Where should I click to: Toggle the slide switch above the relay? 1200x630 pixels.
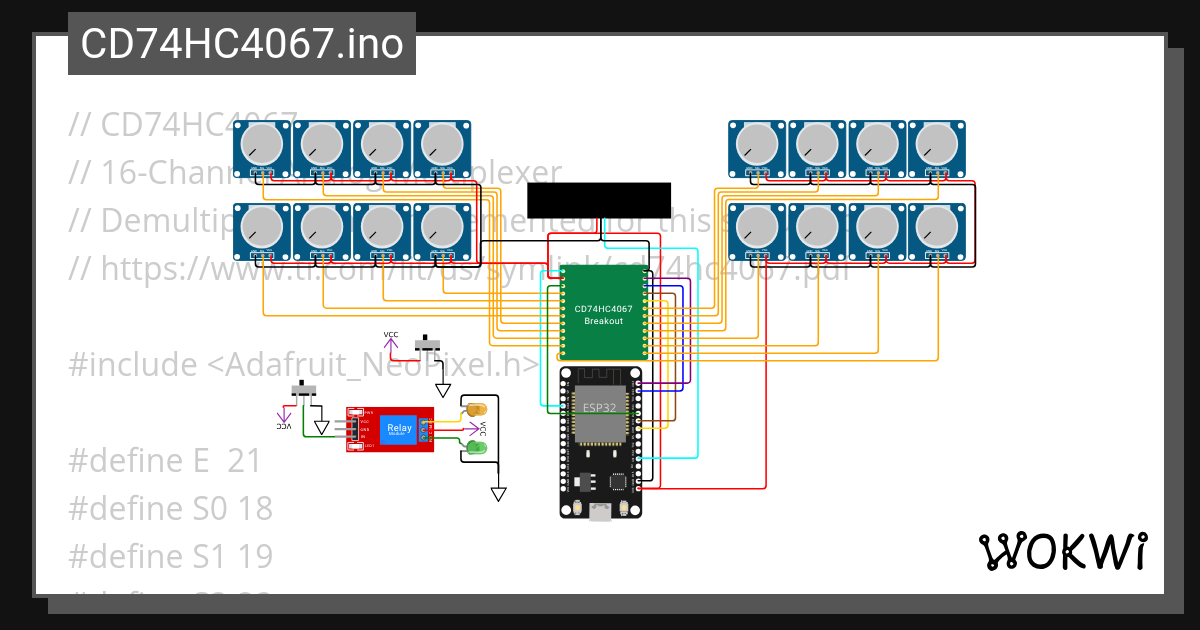click(427, 344)
